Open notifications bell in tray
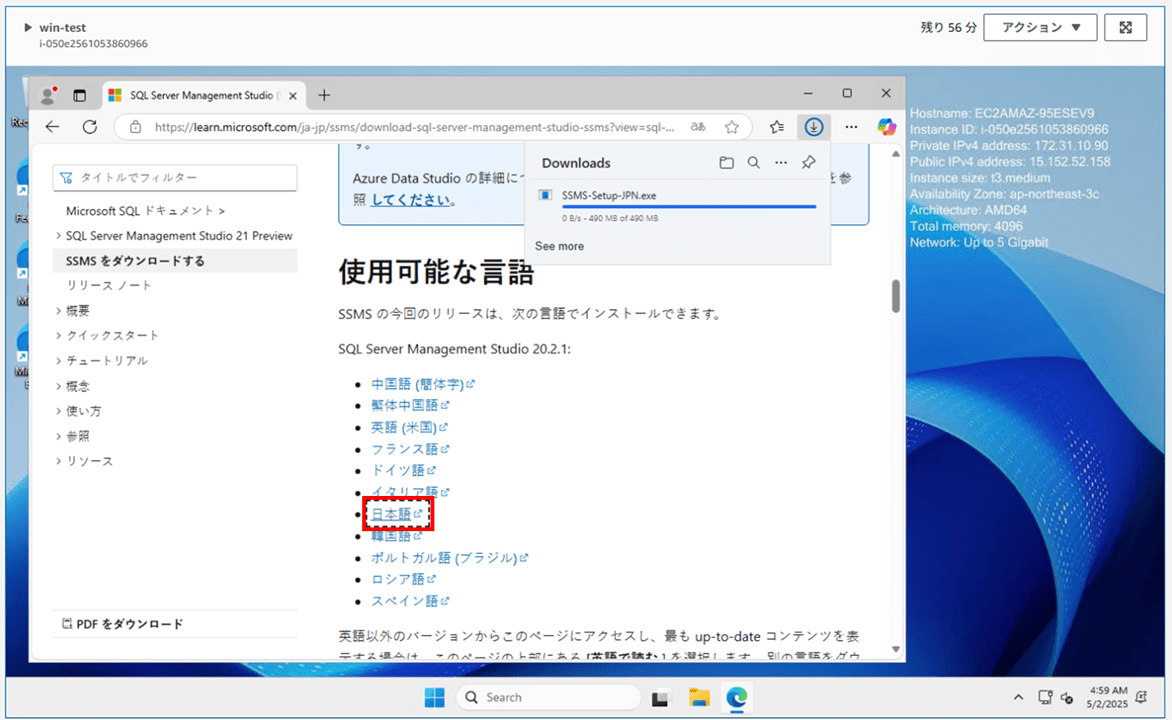 [1141, 698]
